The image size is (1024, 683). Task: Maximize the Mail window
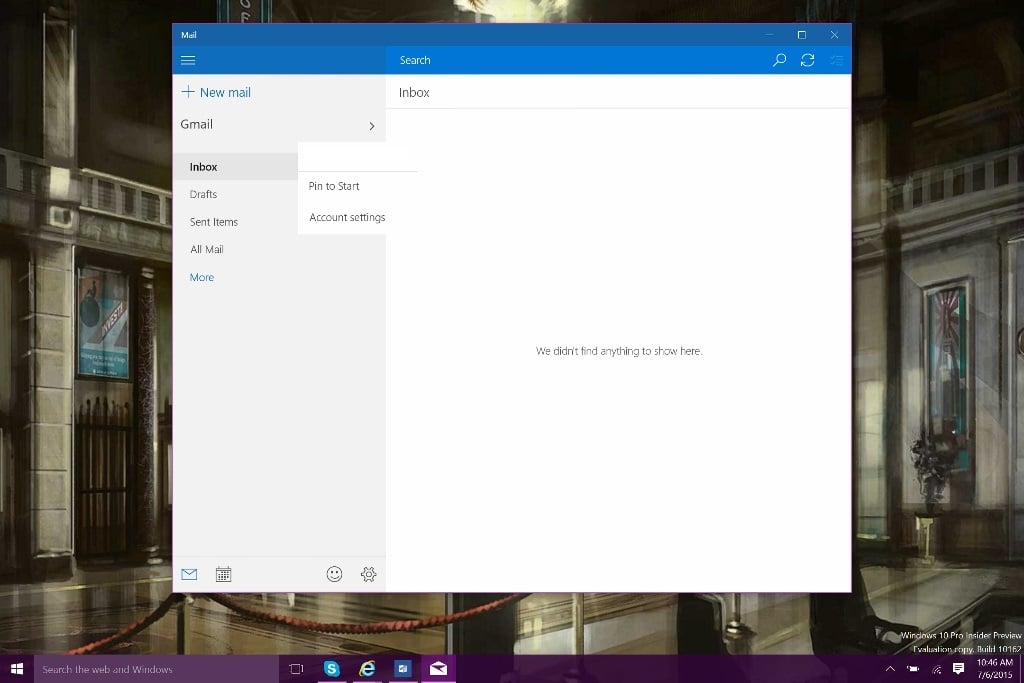click(801, 35)
